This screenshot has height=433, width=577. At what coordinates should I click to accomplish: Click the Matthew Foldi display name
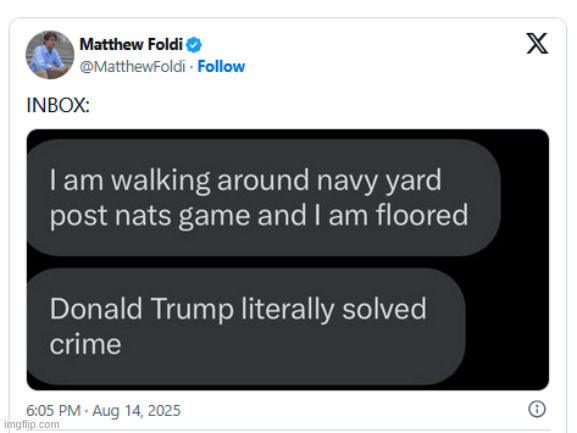tap(131, 45)
